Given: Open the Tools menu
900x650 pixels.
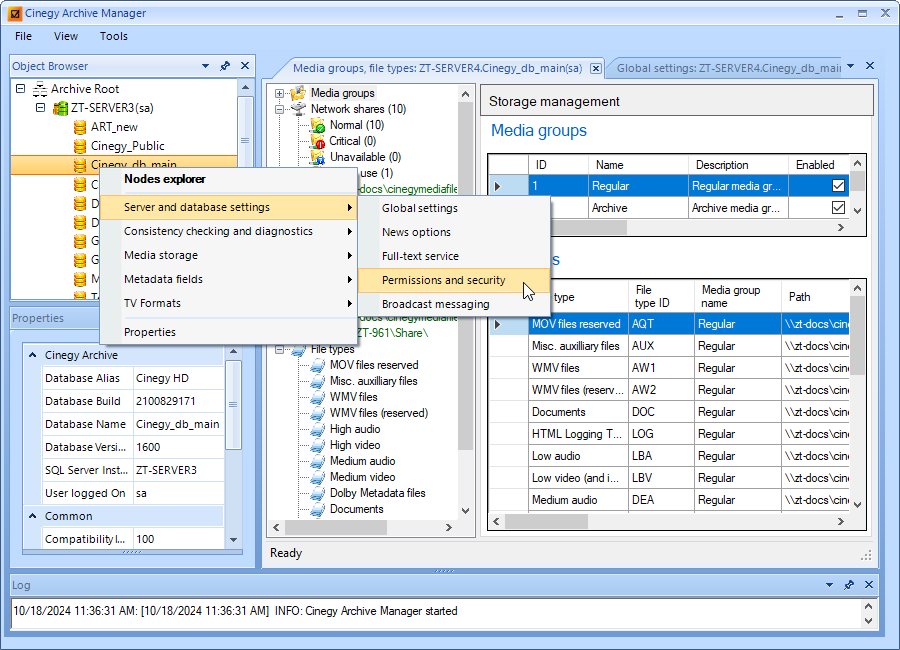Looking at the screenshot, I should point(114,36).
